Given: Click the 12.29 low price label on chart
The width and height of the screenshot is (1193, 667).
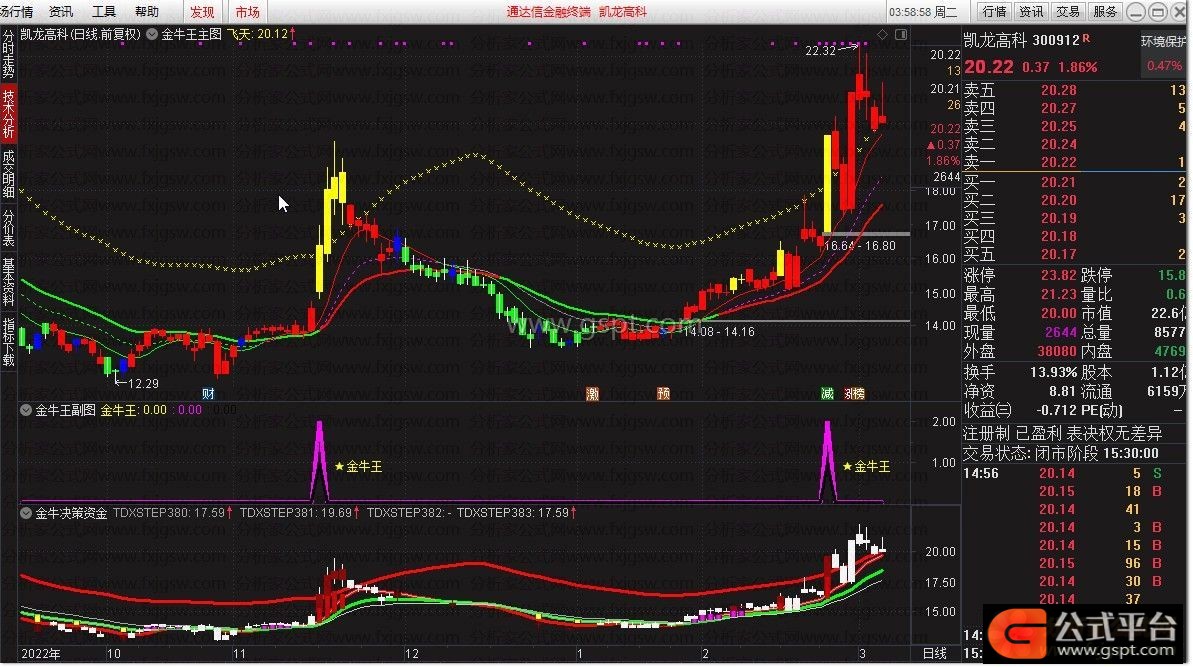Looking at the screenshot, I should [143, 383].
